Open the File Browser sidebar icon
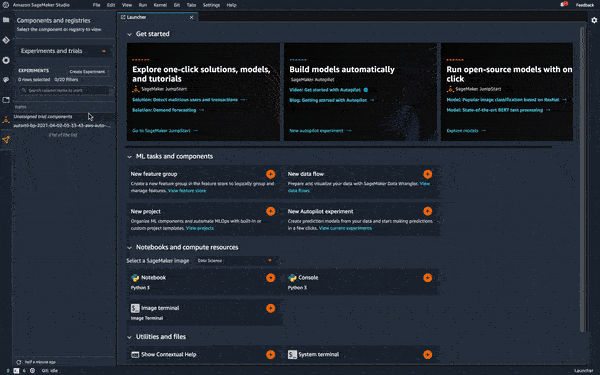600x375 pixels. click(6, 20)
